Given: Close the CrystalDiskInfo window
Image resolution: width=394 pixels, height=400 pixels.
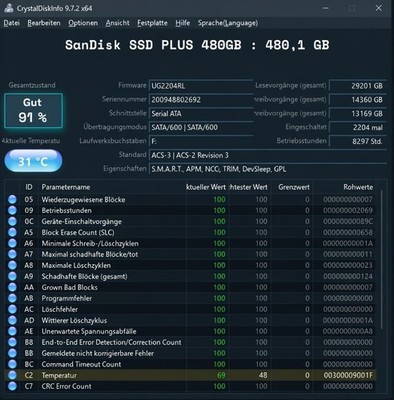Looking at the screenshot, I should tap(379, 8).
